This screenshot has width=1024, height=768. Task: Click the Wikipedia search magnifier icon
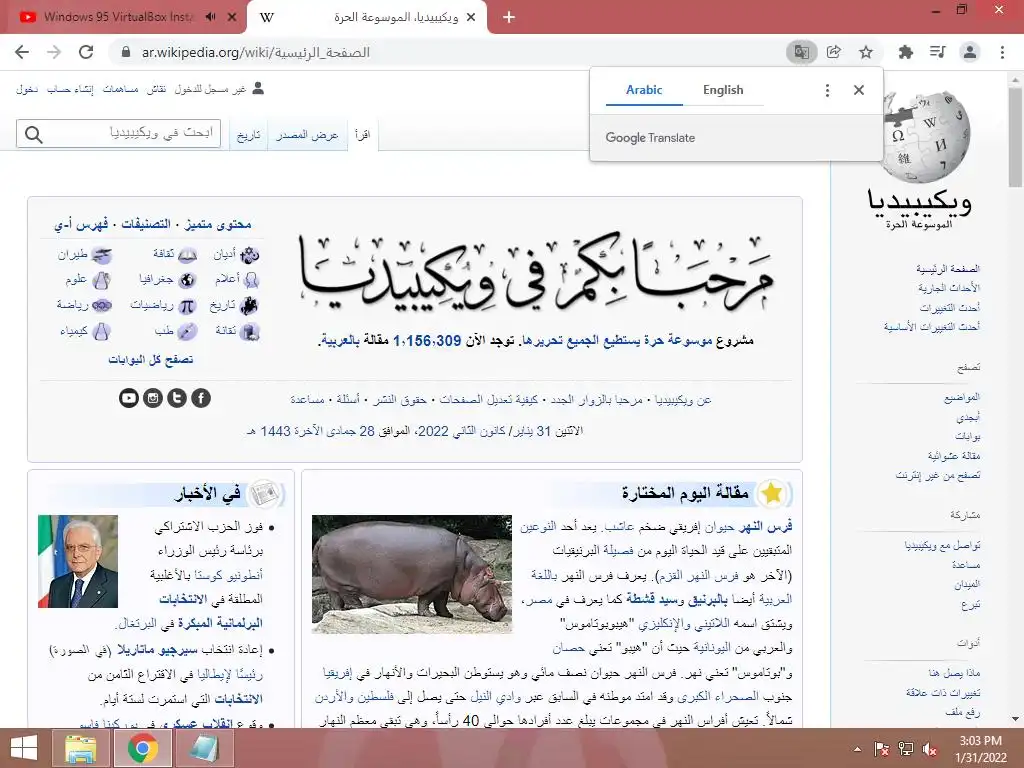pyautogui.click(x=33, y=135)
